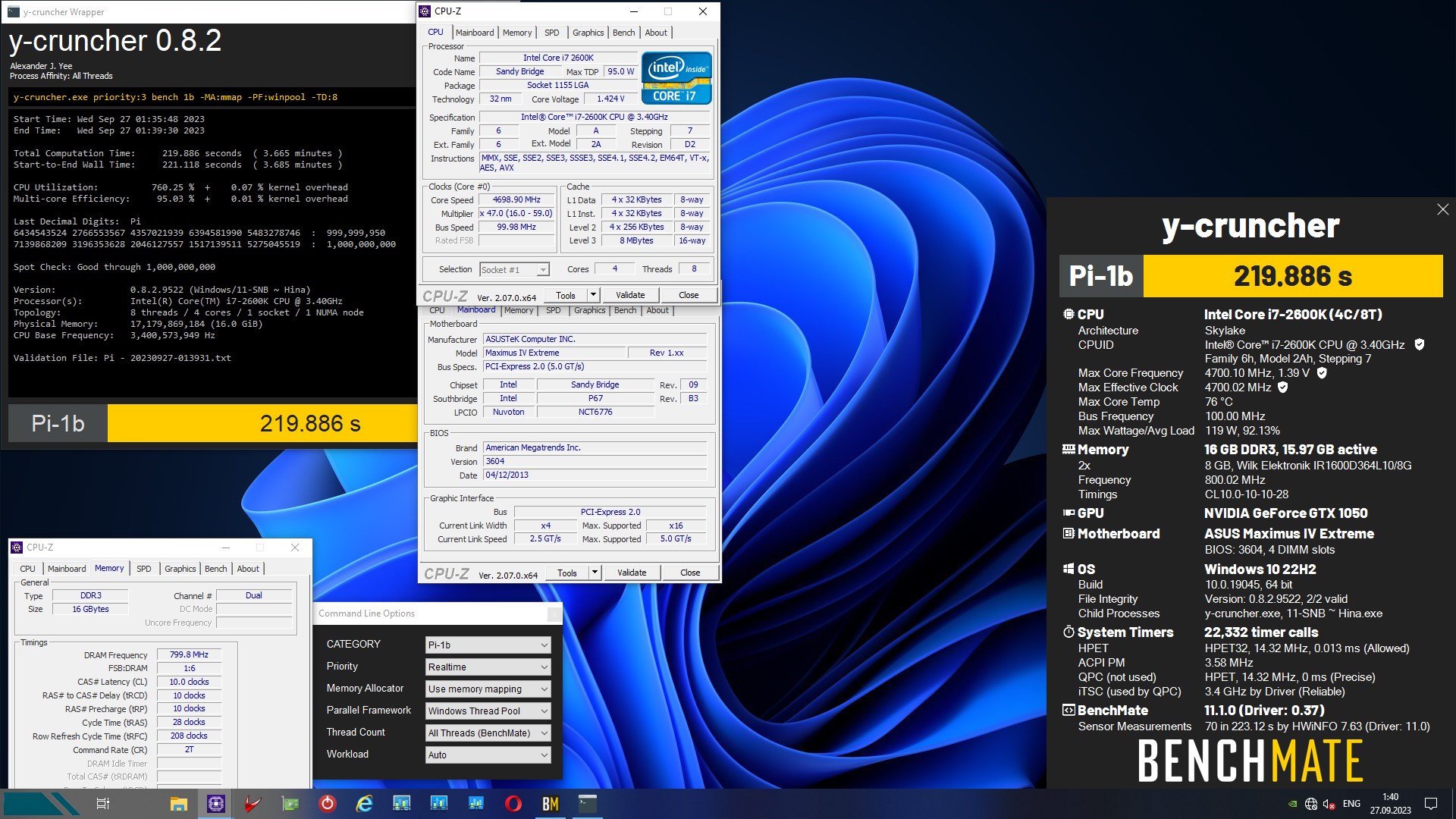Click the BenchMate section code icon
Screen dimensions: 1456x819
(x=1068, y=710)
